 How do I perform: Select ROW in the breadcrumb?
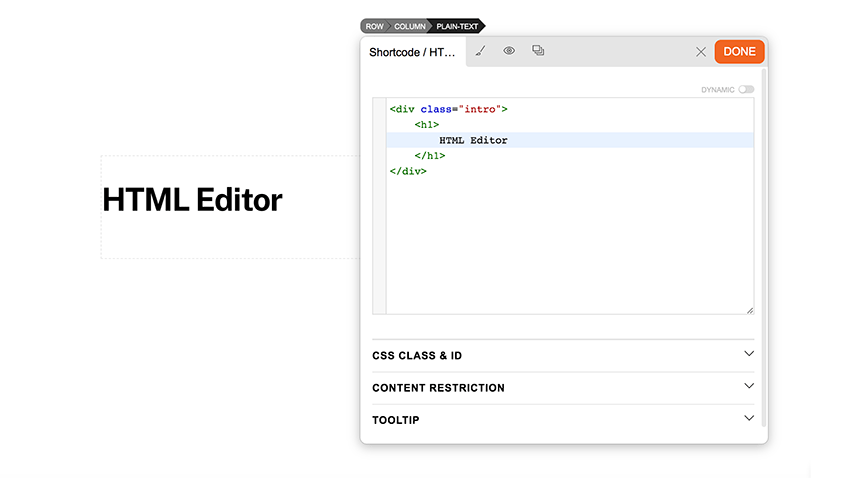pos(374,26)
